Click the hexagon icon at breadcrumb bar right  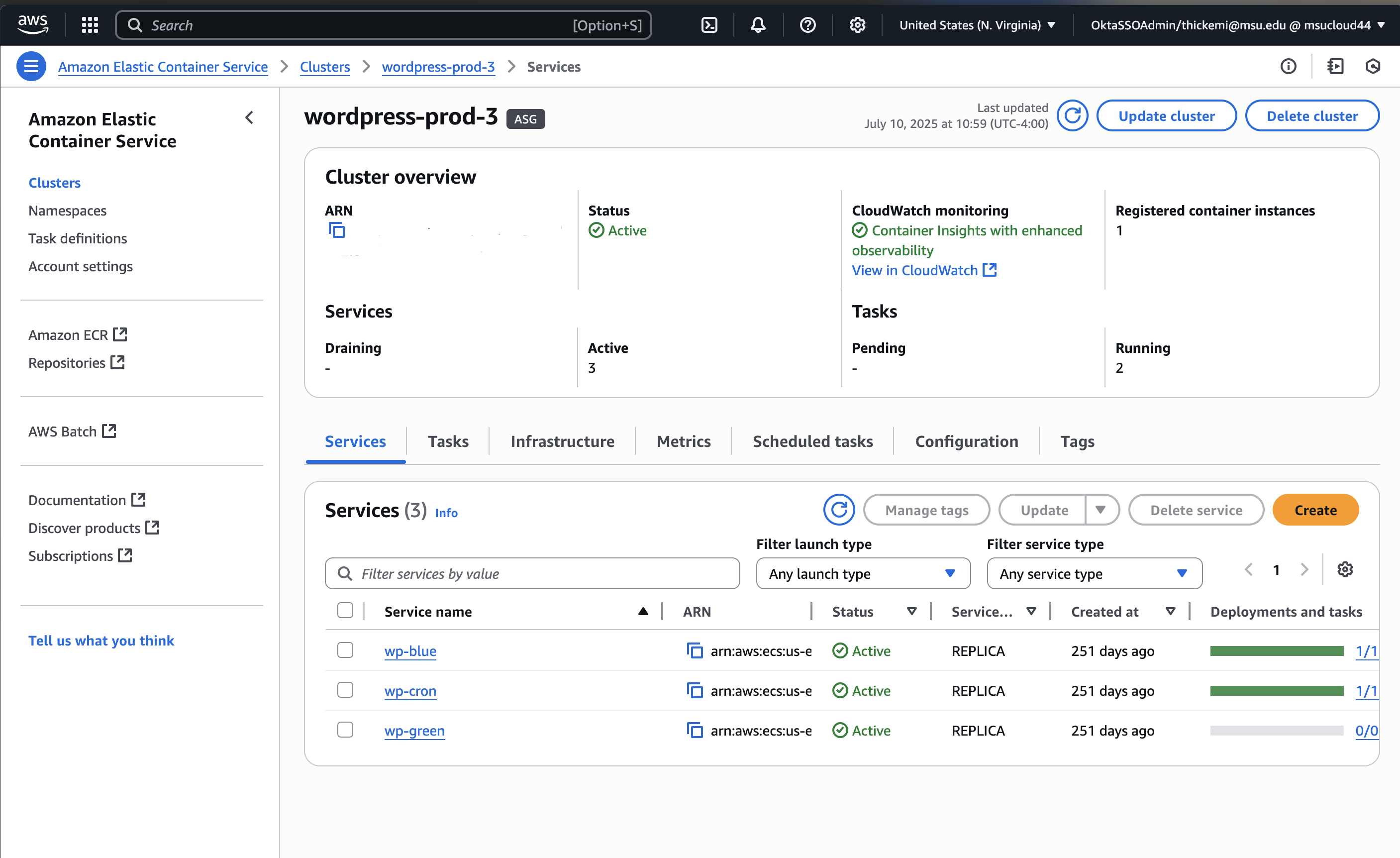(x=1372, y=67)
